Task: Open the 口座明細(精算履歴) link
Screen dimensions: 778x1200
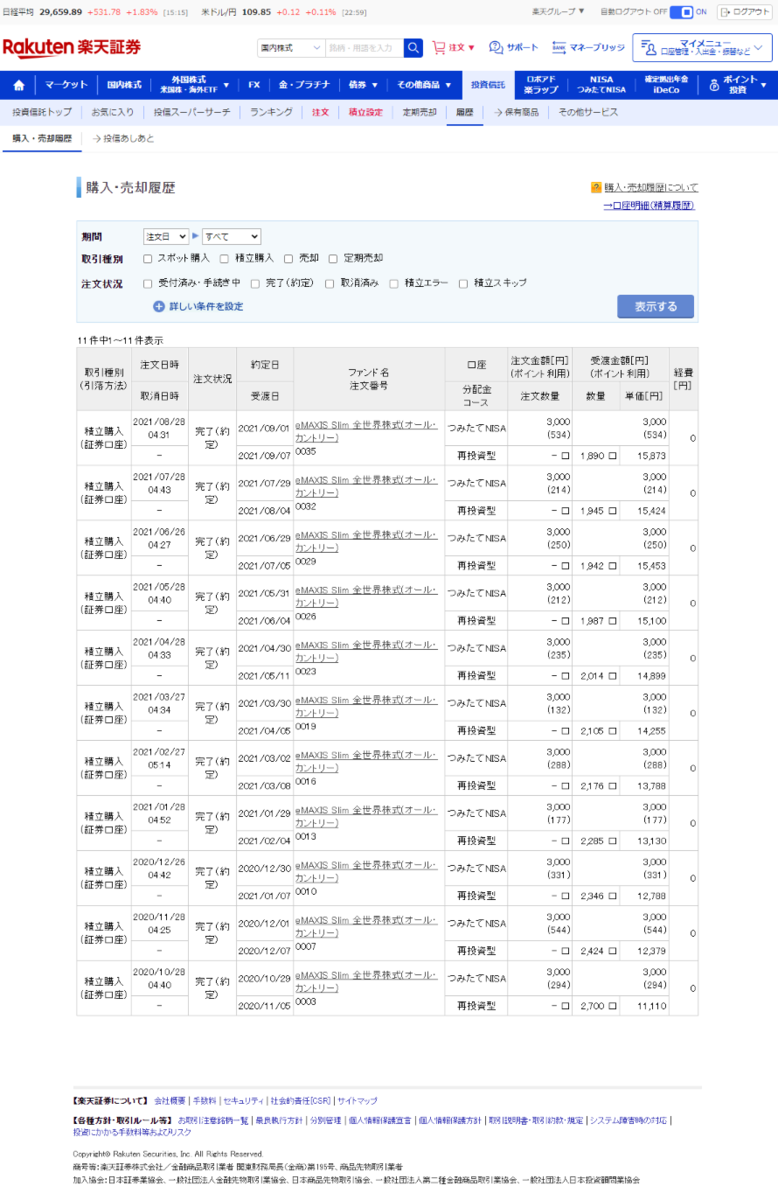Action: 650,205
